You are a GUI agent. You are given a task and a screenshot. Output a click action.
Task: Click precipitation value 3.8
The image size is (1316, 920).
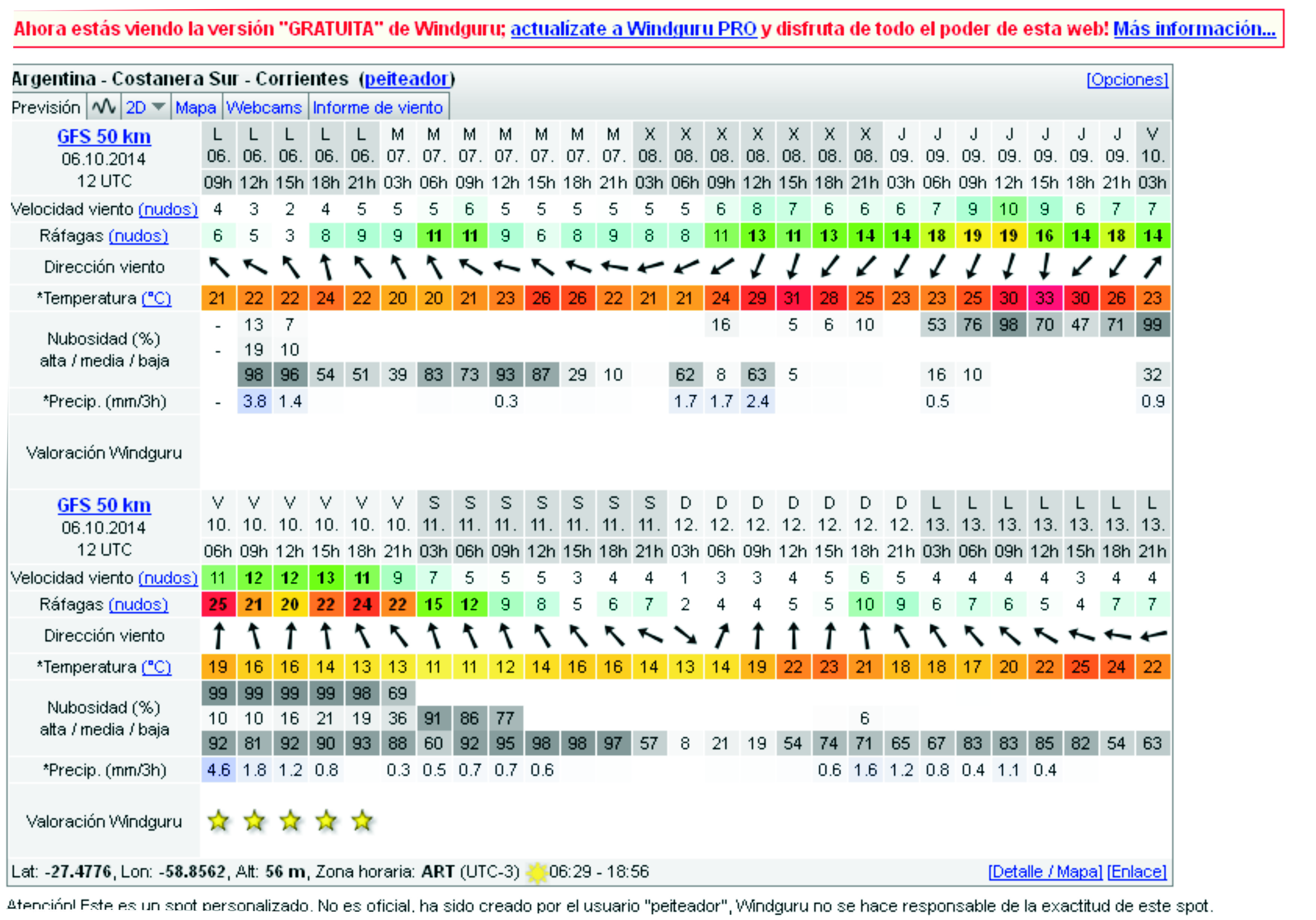click(x=254, y=401)
